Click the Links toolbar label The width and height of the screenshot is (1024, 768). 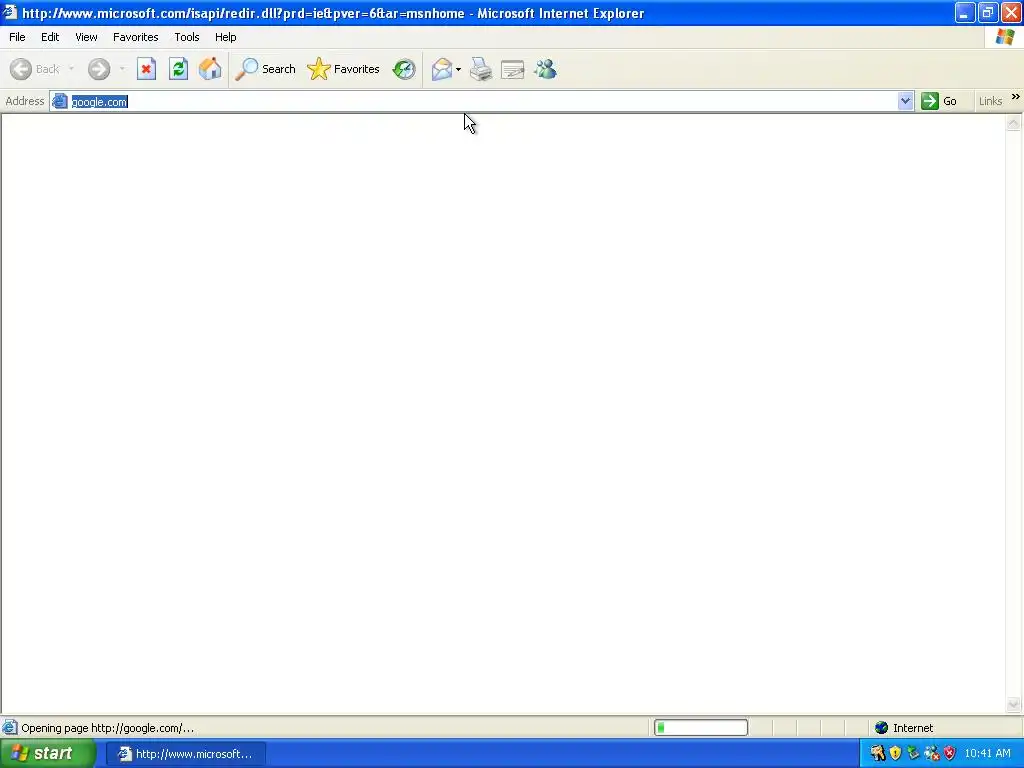990,101
